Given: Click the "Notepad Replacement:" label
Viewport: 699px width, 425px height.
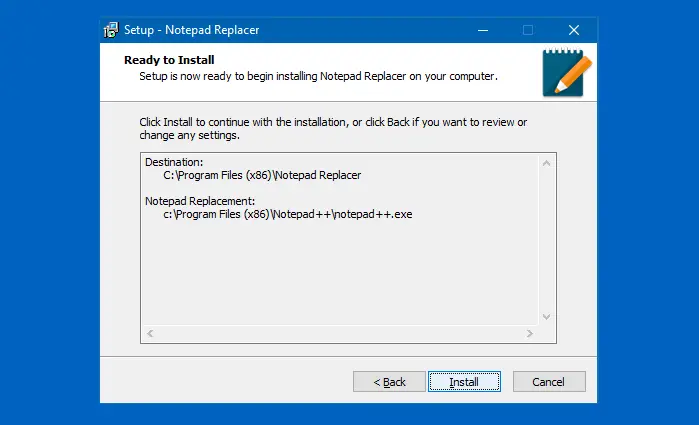Looking at the screenshot, I should point(200,201).
